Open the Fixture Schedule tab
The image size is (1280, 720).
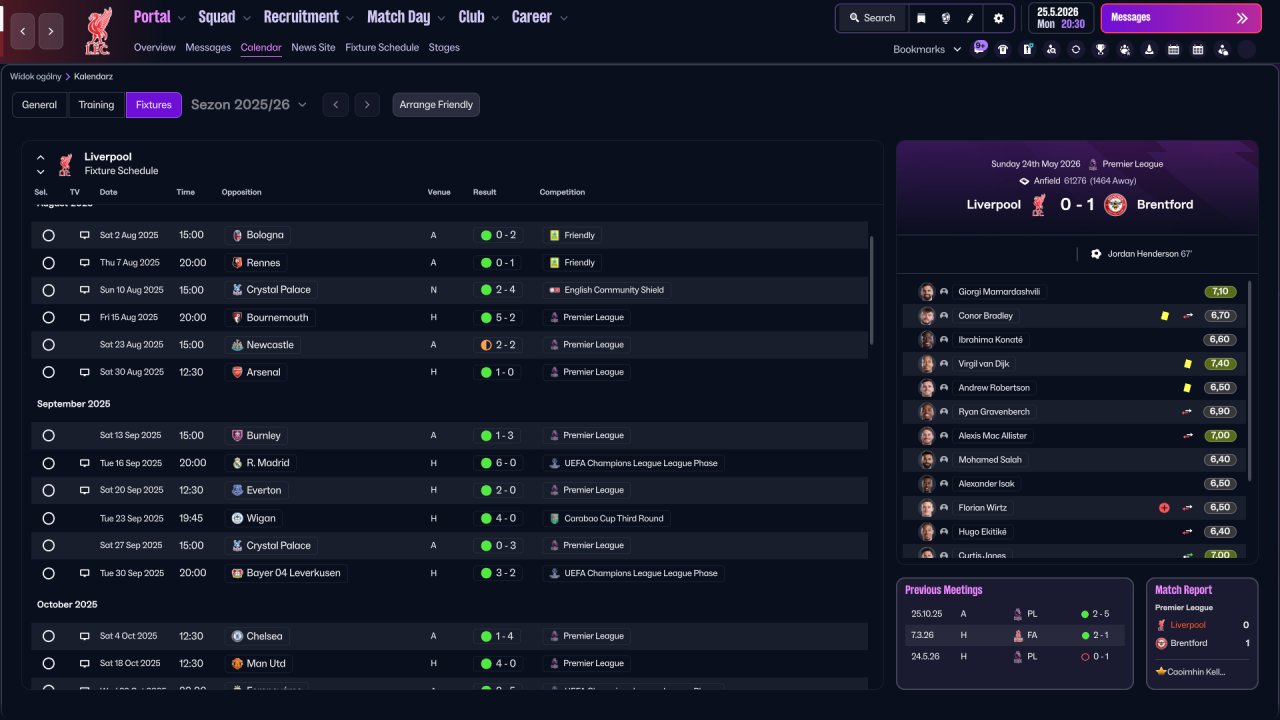[x=382, y=47]
